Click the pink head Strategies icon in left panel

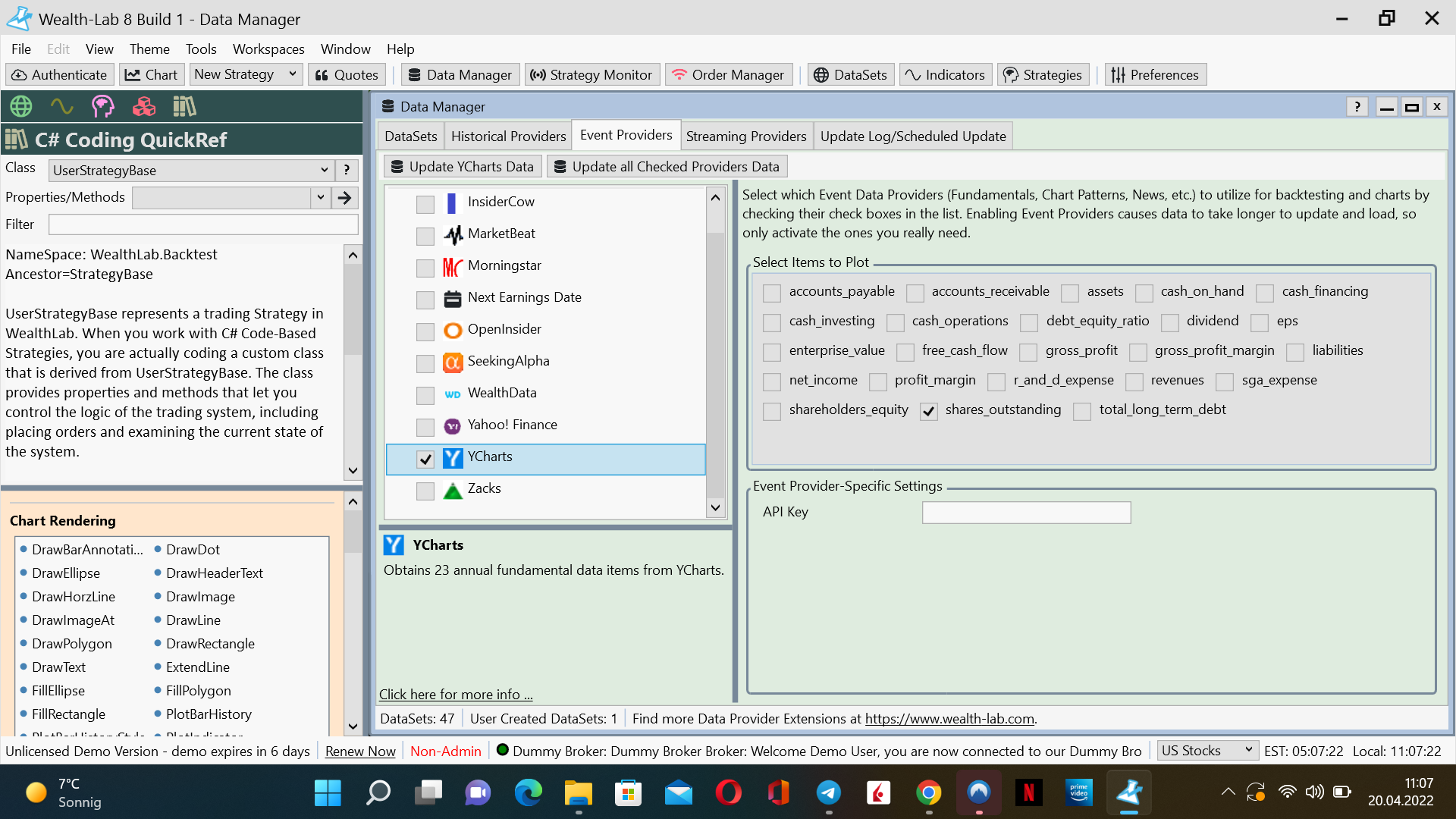(103, 106)
